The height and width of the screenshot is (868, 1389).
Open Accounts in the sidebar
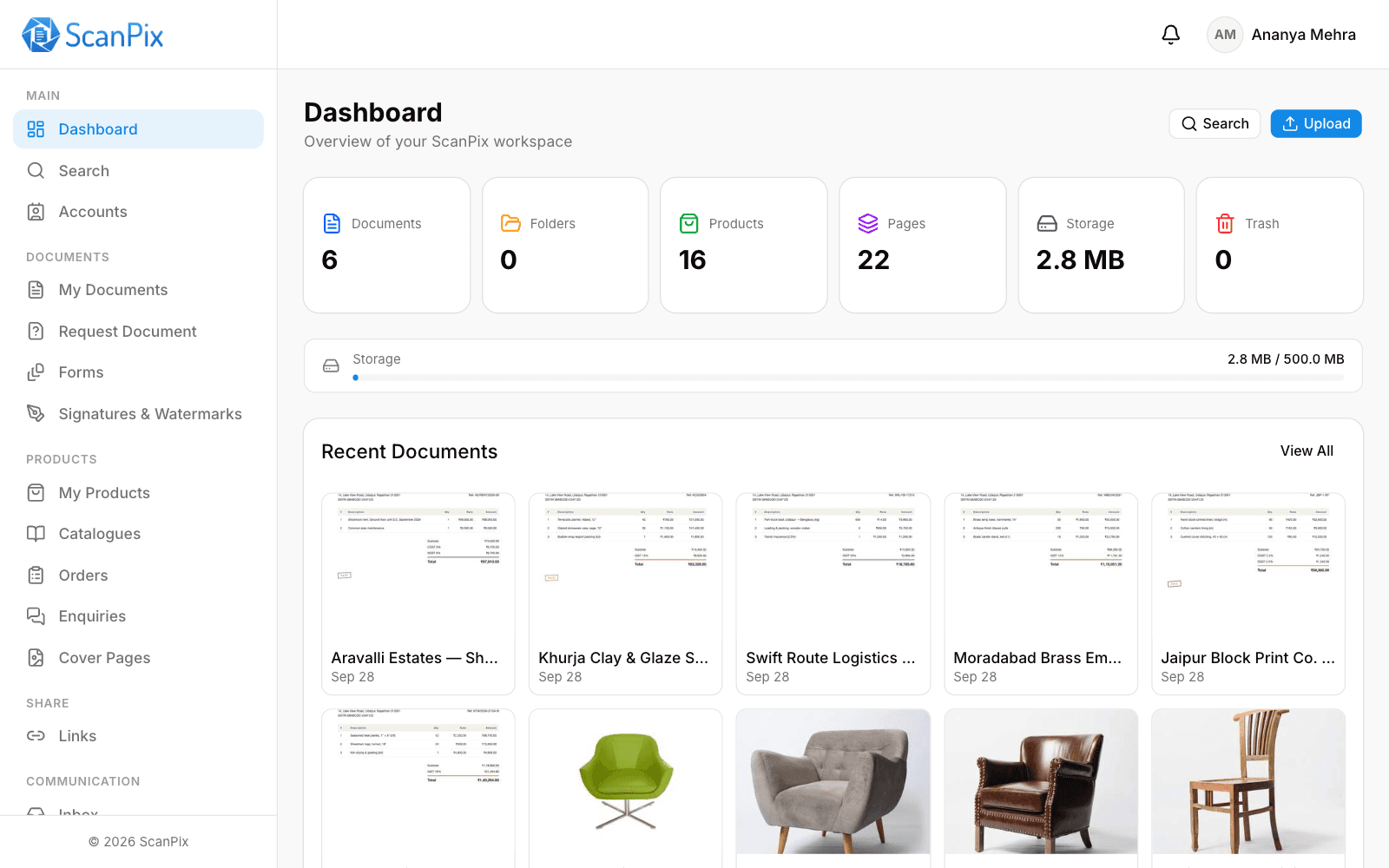pos(139,211)
